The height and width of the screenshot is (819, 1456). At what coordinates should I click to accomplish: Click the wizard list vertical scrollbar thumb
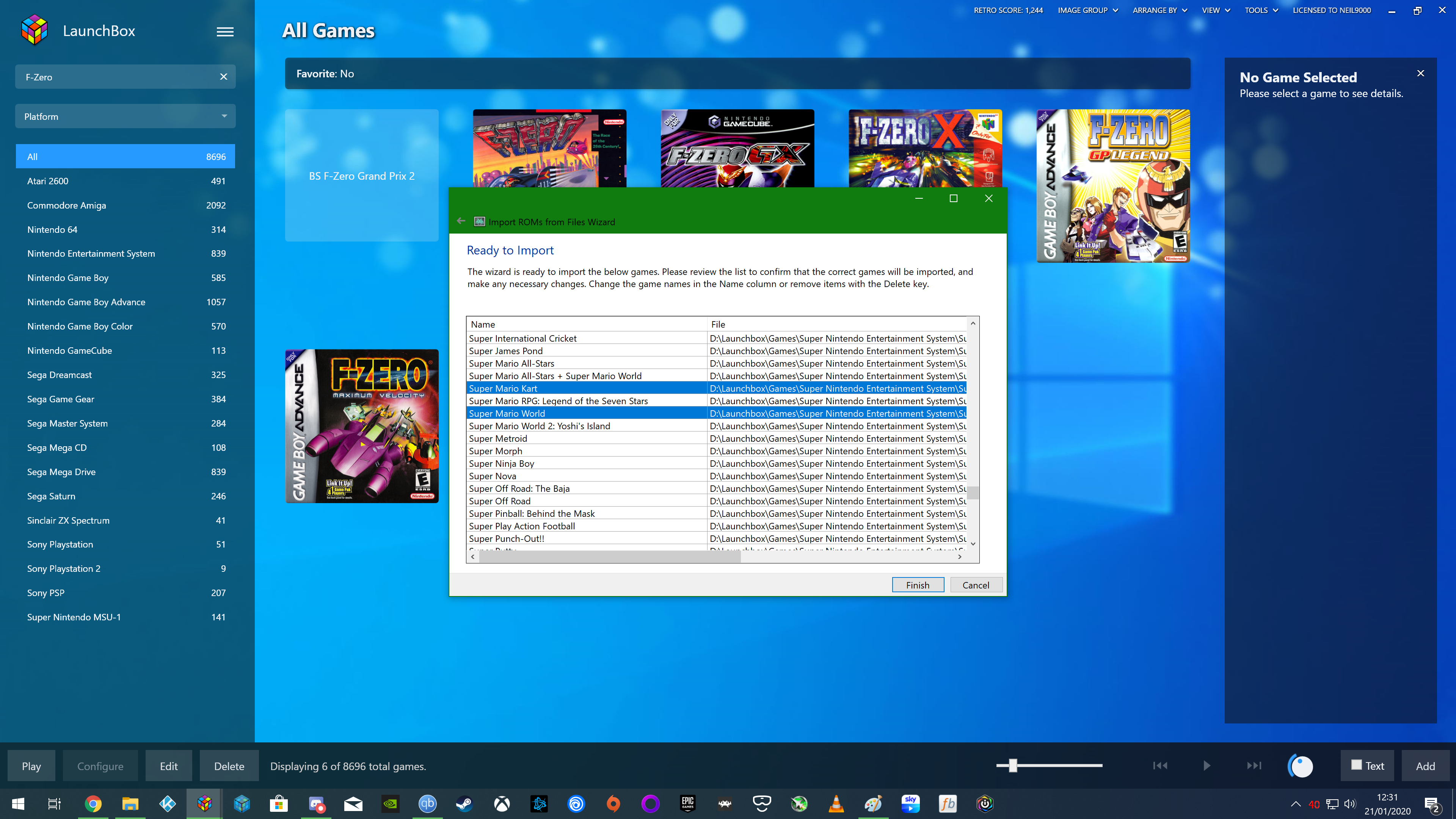tap(973, 492)
